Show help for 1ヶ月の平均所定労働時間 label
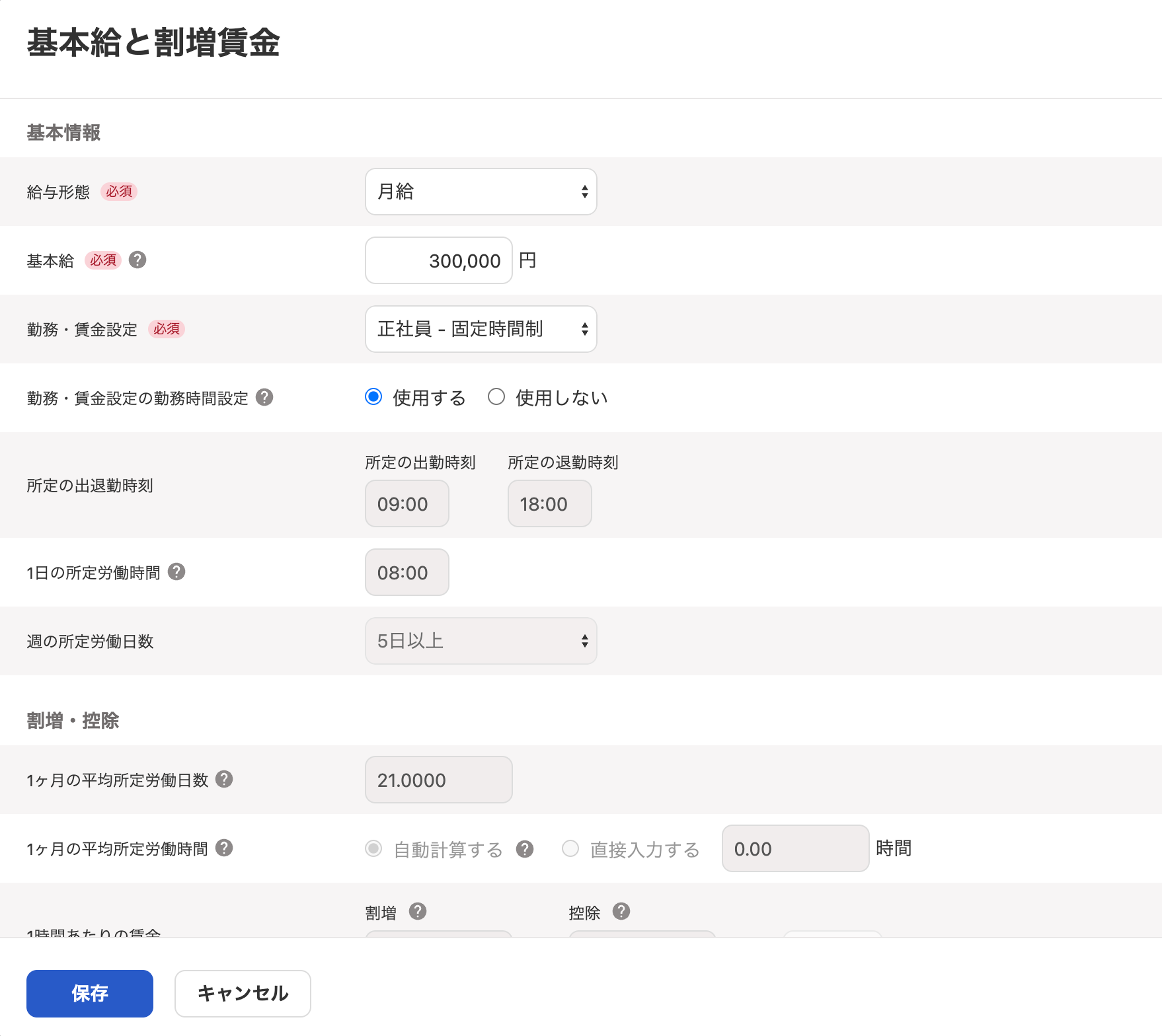This screenshot has height=1036, width=1162. (224, 848)
